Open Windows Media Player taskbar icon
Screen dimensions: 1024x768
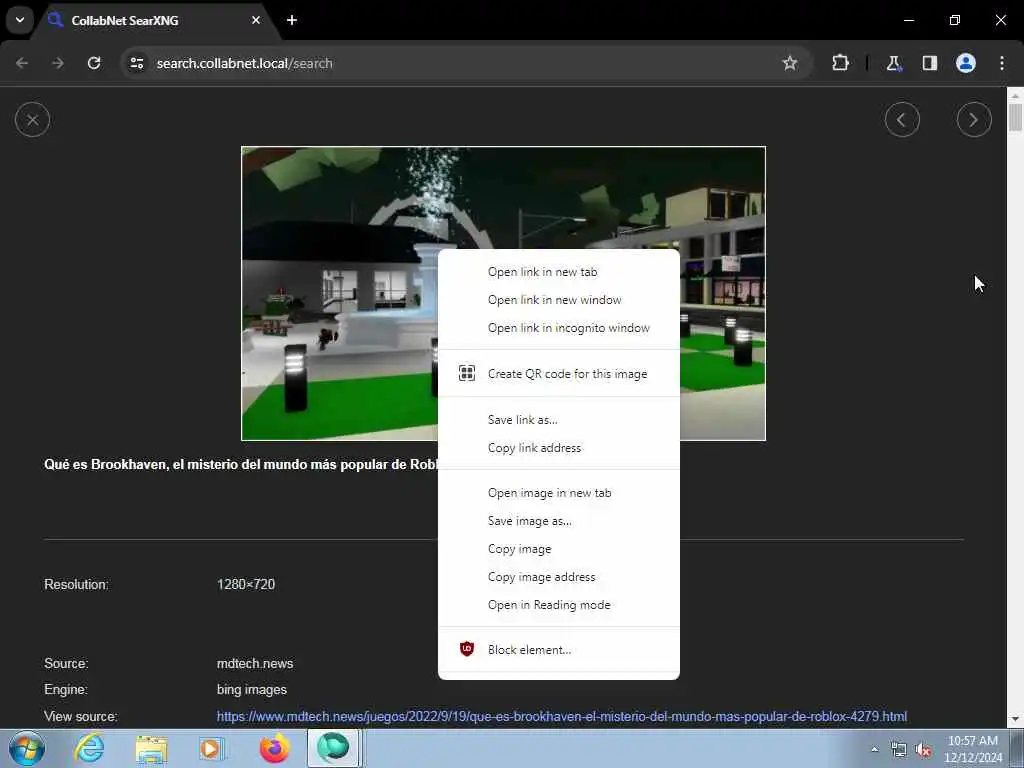[212, 748]
